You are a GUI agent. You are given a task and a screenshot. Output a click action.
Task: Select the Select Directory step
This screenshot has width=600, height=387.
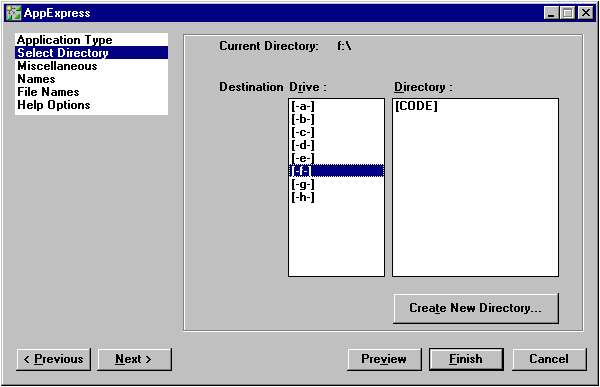point(91,52)
